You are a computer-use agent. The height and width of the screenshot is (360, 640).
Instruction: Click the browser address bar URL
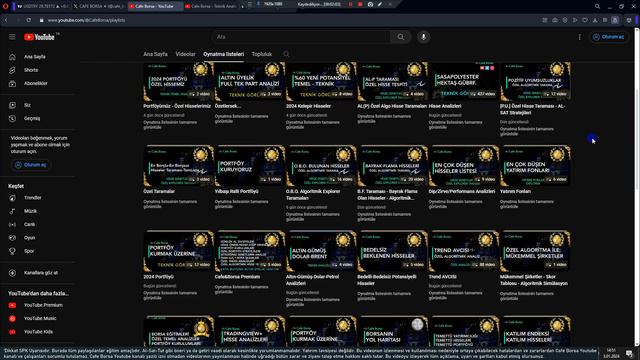coord(86,20)
